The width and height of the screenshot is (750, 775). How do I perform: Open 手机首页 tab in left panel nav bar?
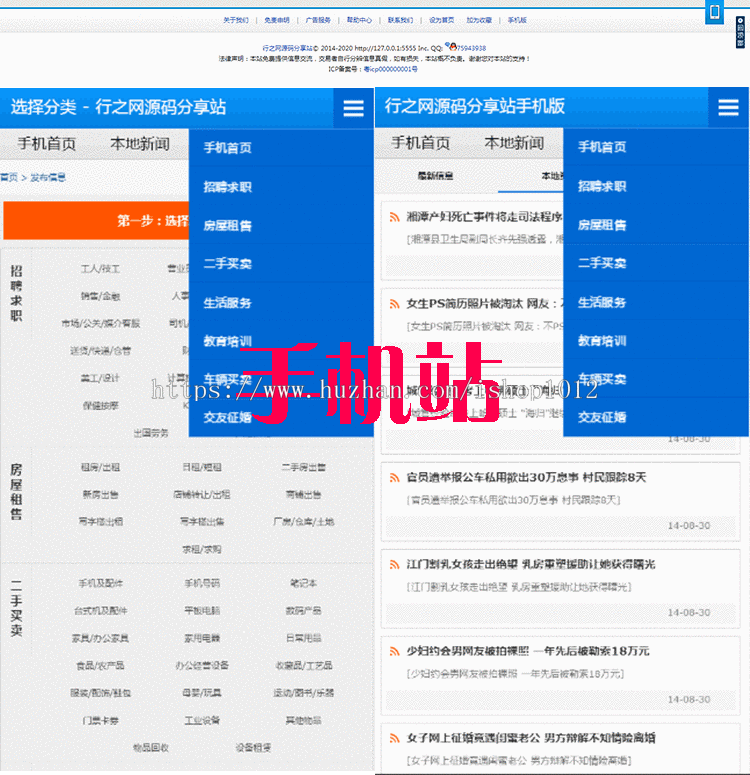pos(46,144)
